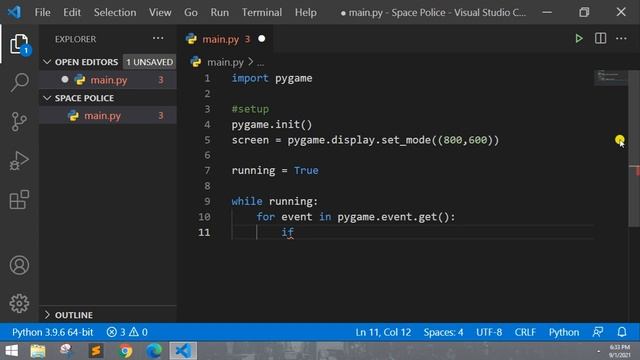Collapse the Space Police folder section
Viewport: 640px width, 360px height.
pos(47,98)
